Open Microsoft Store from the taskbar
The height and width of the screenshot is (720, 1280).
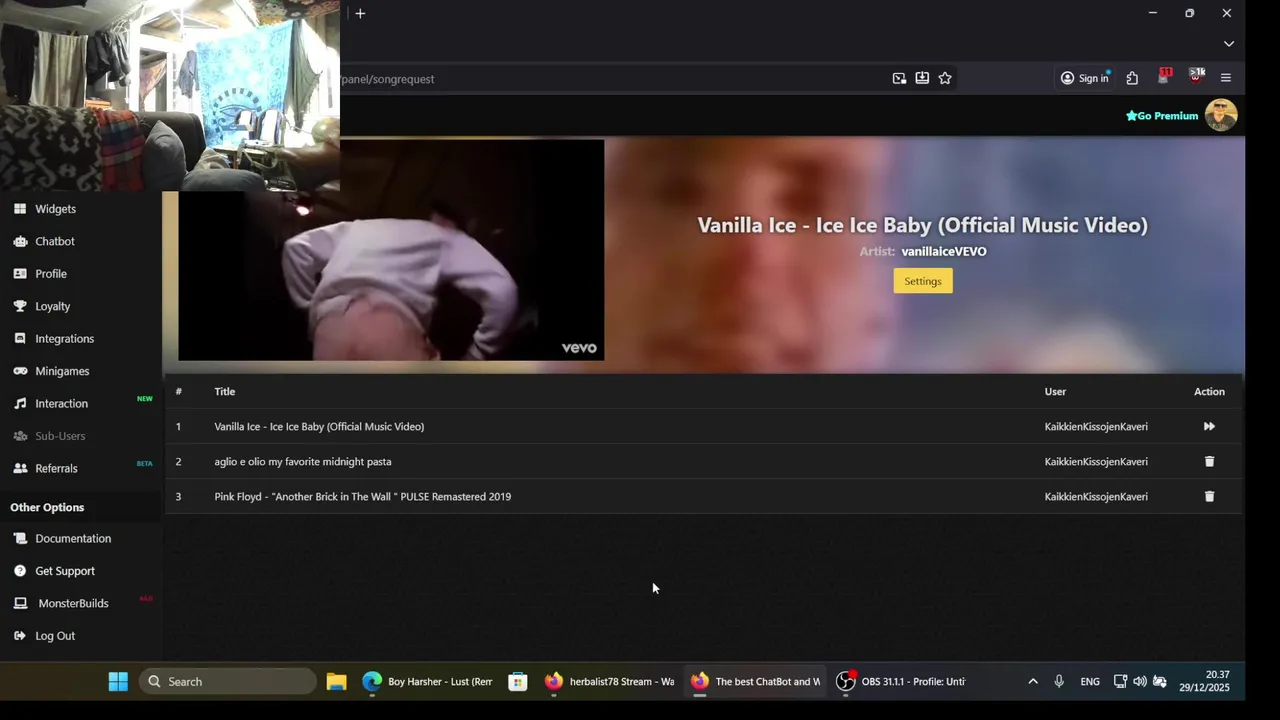(x=517, y=682)
